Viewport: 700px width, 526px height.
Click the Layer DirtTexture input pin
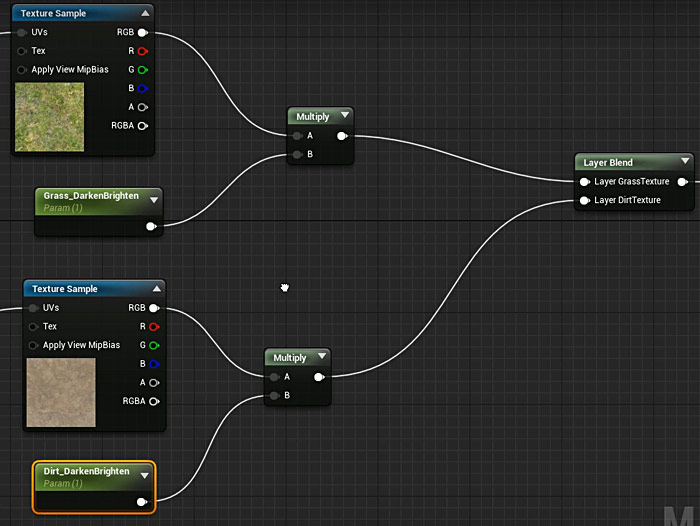[584, 200]
